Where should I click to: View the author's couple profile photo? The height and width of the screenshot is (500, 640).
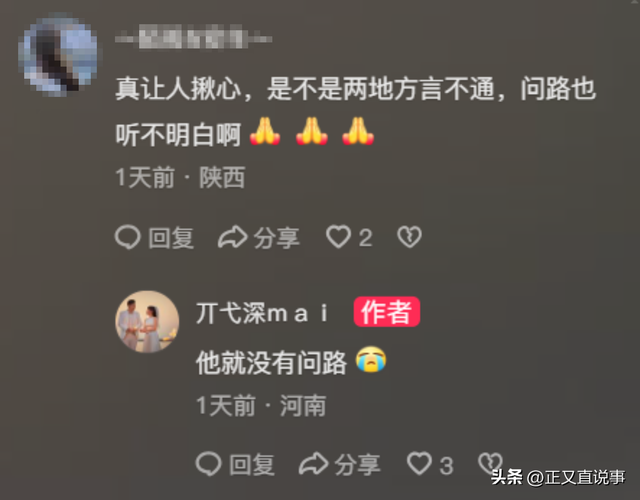pos(147,322)
